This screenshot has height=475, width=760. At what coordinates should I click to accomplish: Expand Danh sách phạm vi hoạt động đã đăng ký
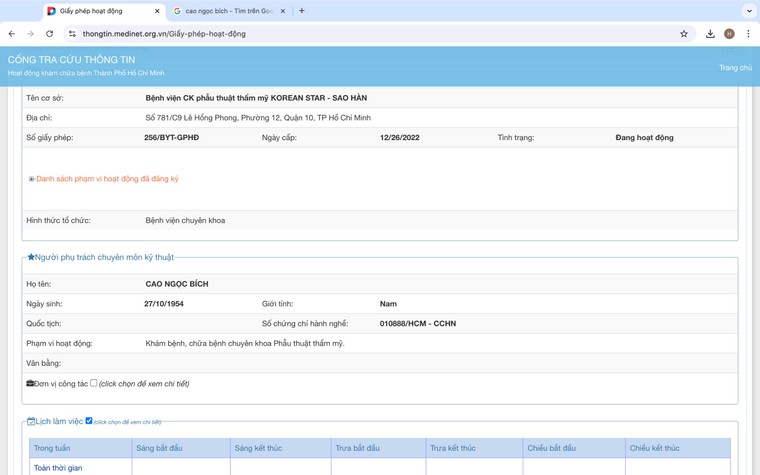tap(105, 179)
